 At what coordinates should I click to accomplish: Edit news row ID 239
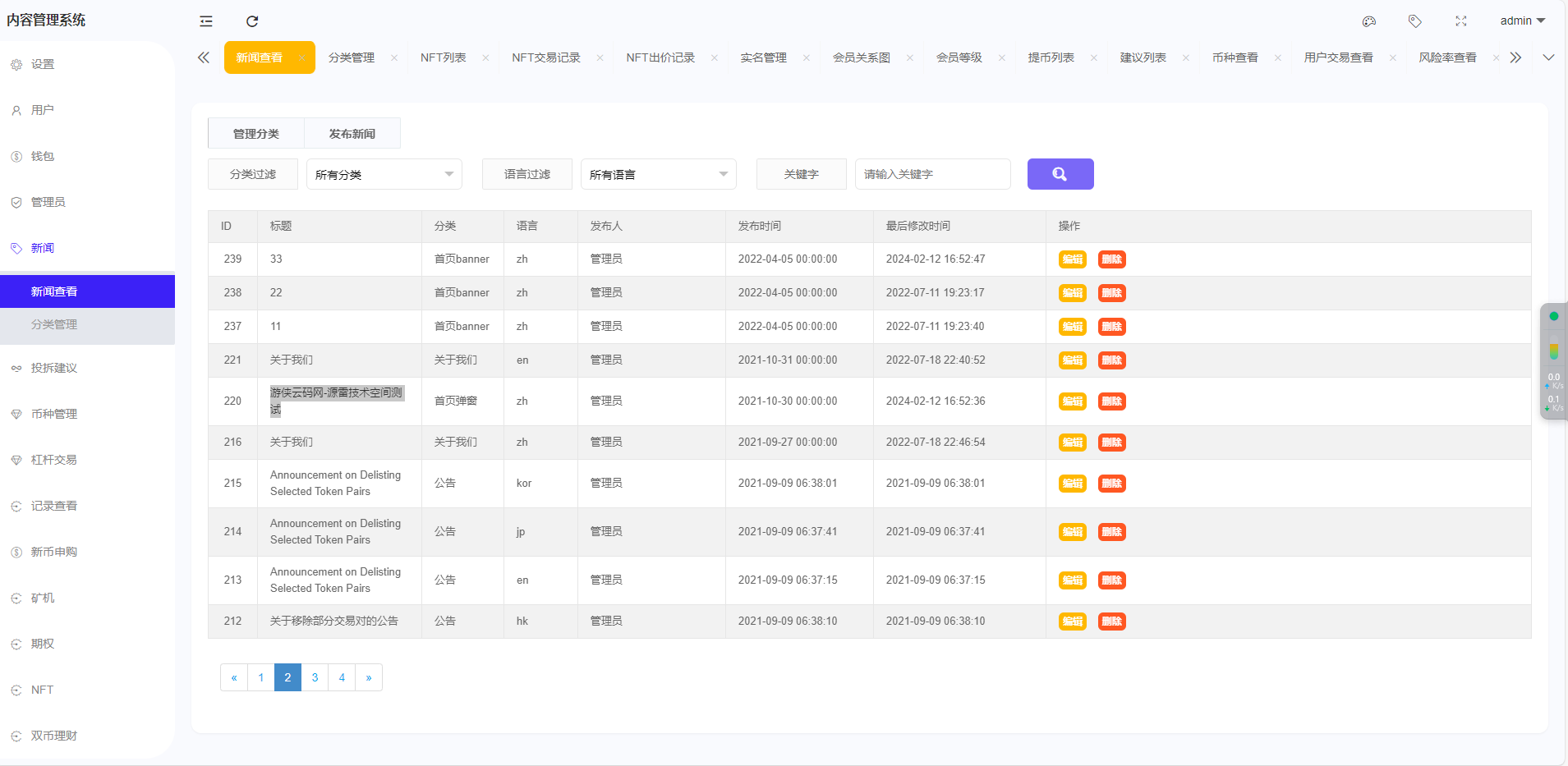click(1072, 259)
